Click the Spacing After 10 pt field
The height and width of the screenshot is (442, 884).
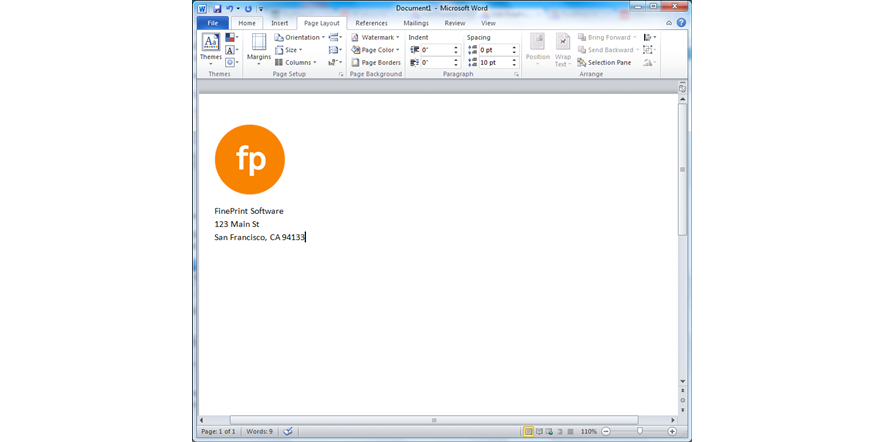(494, 62)
